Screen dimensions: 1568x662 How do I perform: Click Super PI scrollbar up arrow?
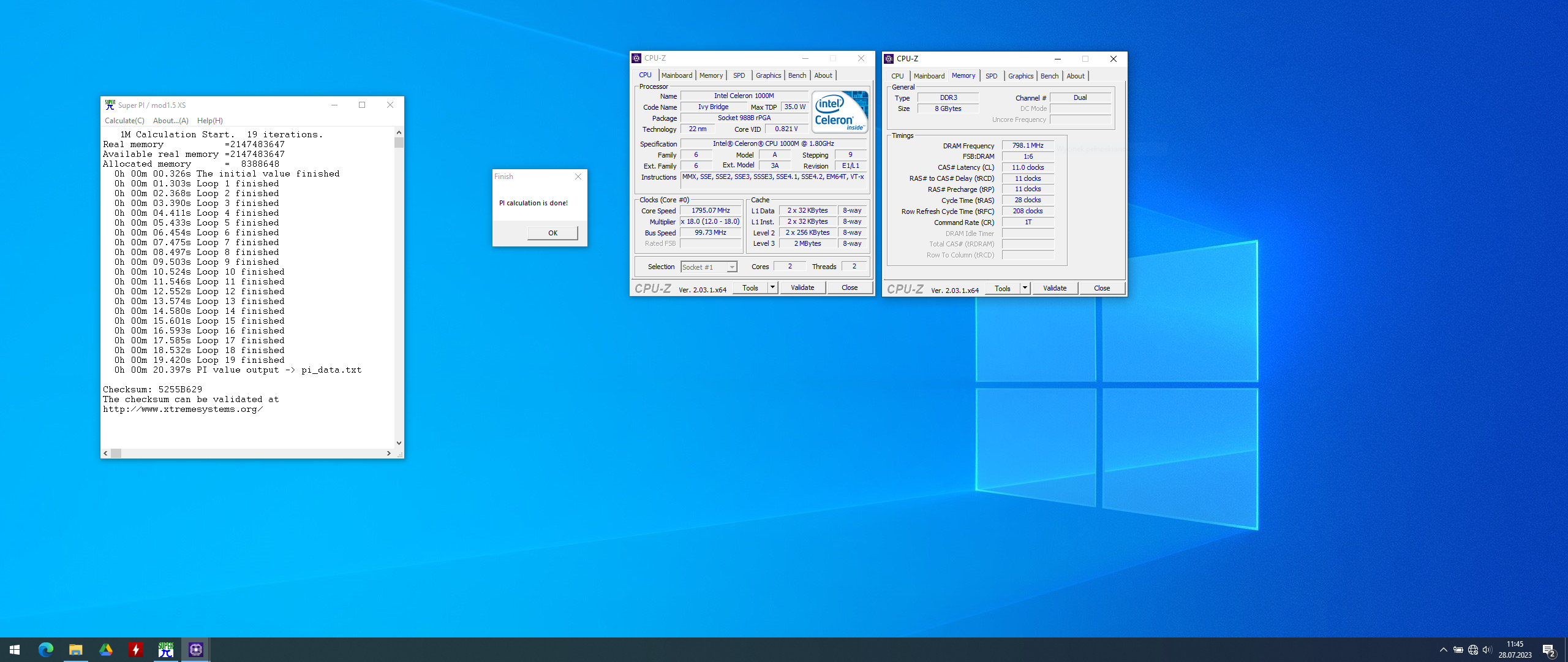(x=399, y=132)
